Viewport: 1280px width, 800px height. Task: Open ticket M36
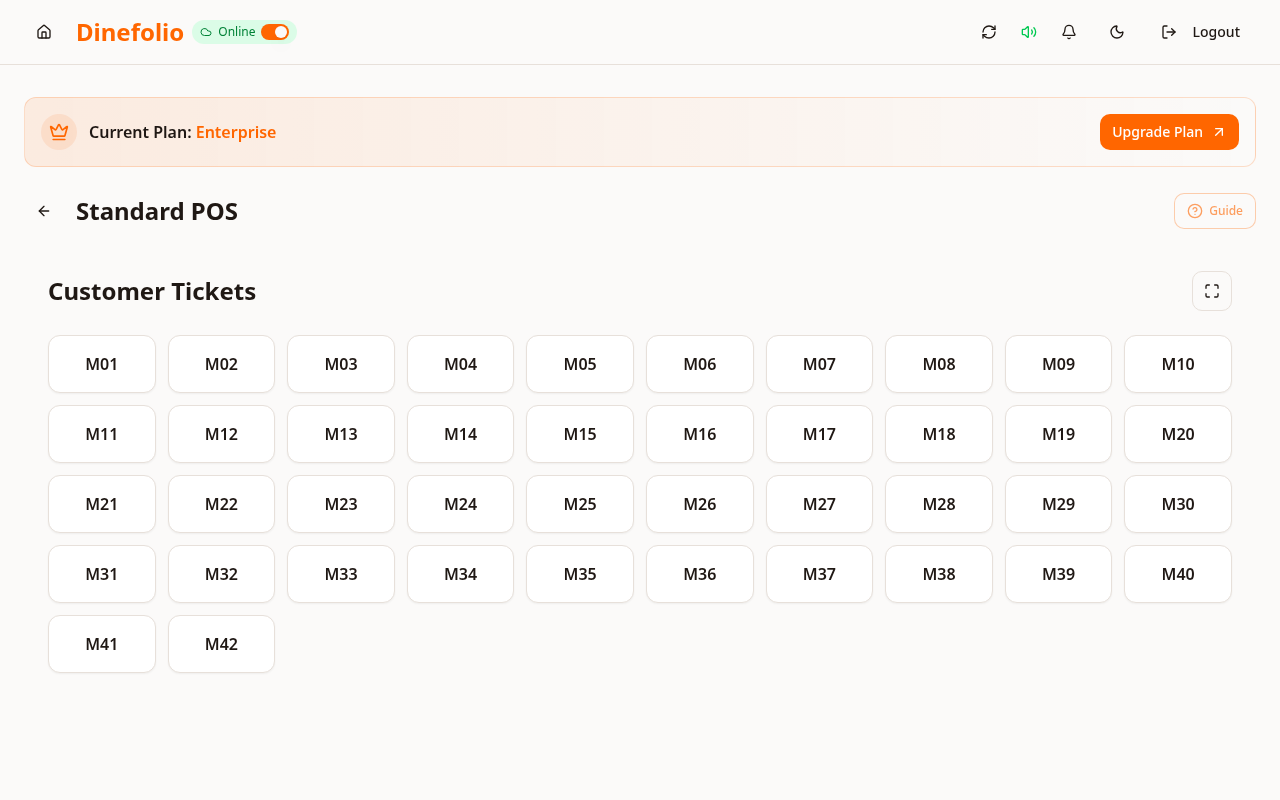700,574
